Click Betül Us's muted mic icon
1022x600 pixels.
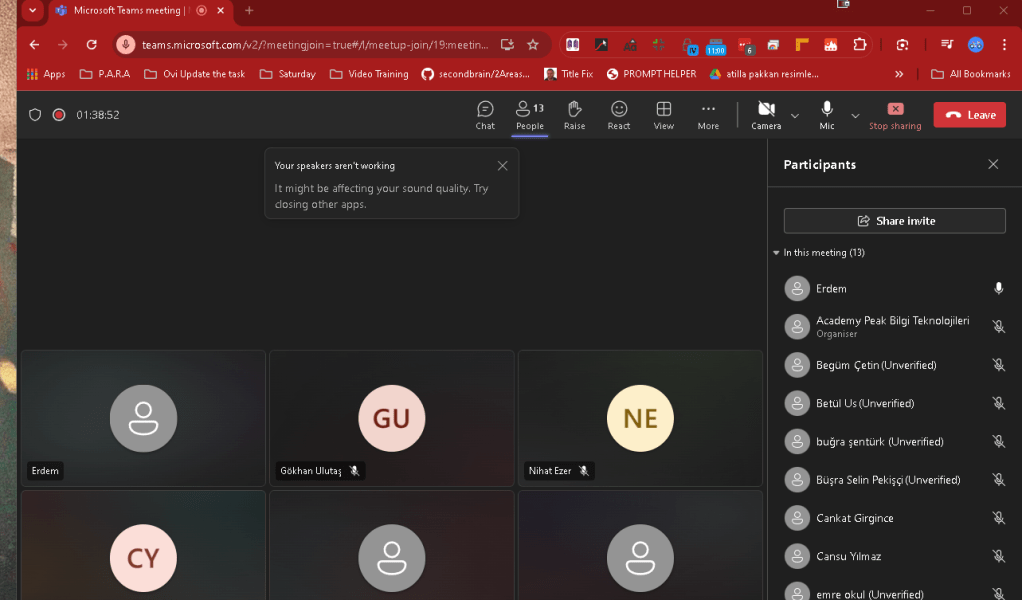[998, 403]
